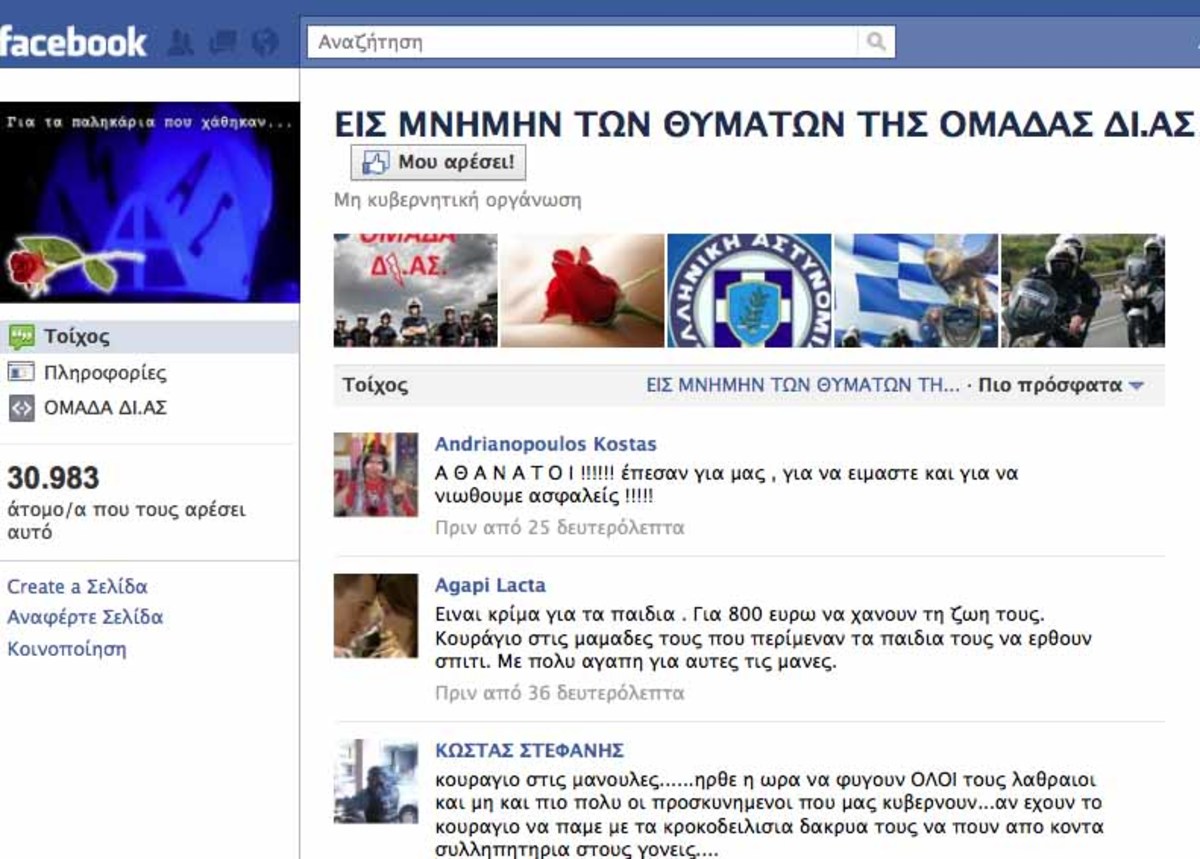Open Andrianopoulos Kostas profile name
Image resolution: width=1200 pixels, height=859 pixels.
click(x=546, y=444)
